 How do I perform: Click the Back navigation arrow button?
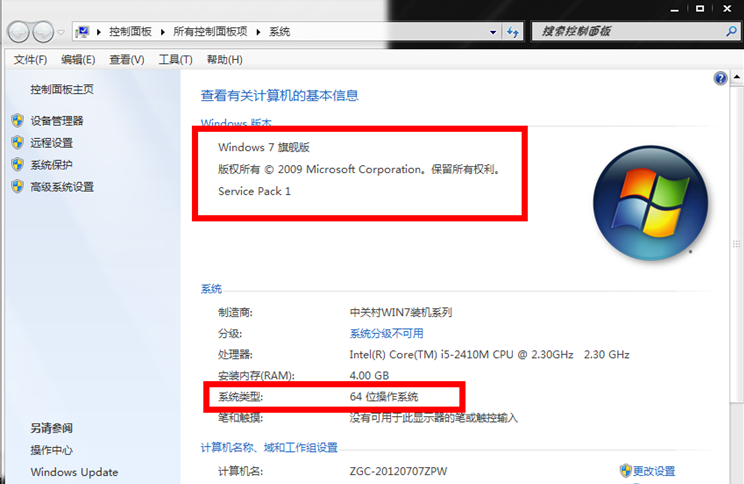[19, 33]
